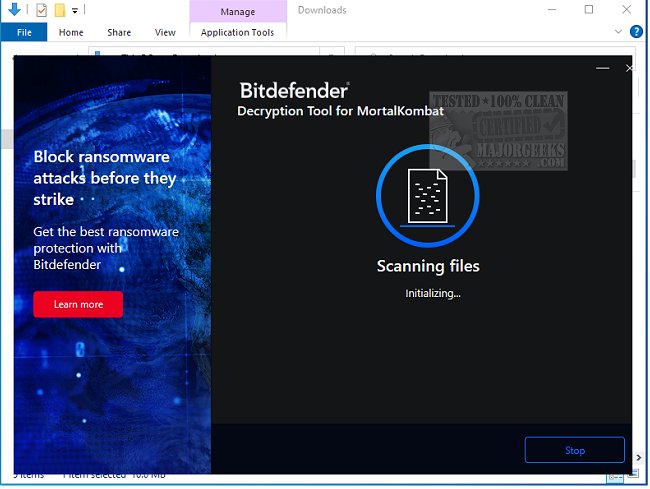Click Decryption Tool for MortalKombat subtitle

click(x=340, y=111)
